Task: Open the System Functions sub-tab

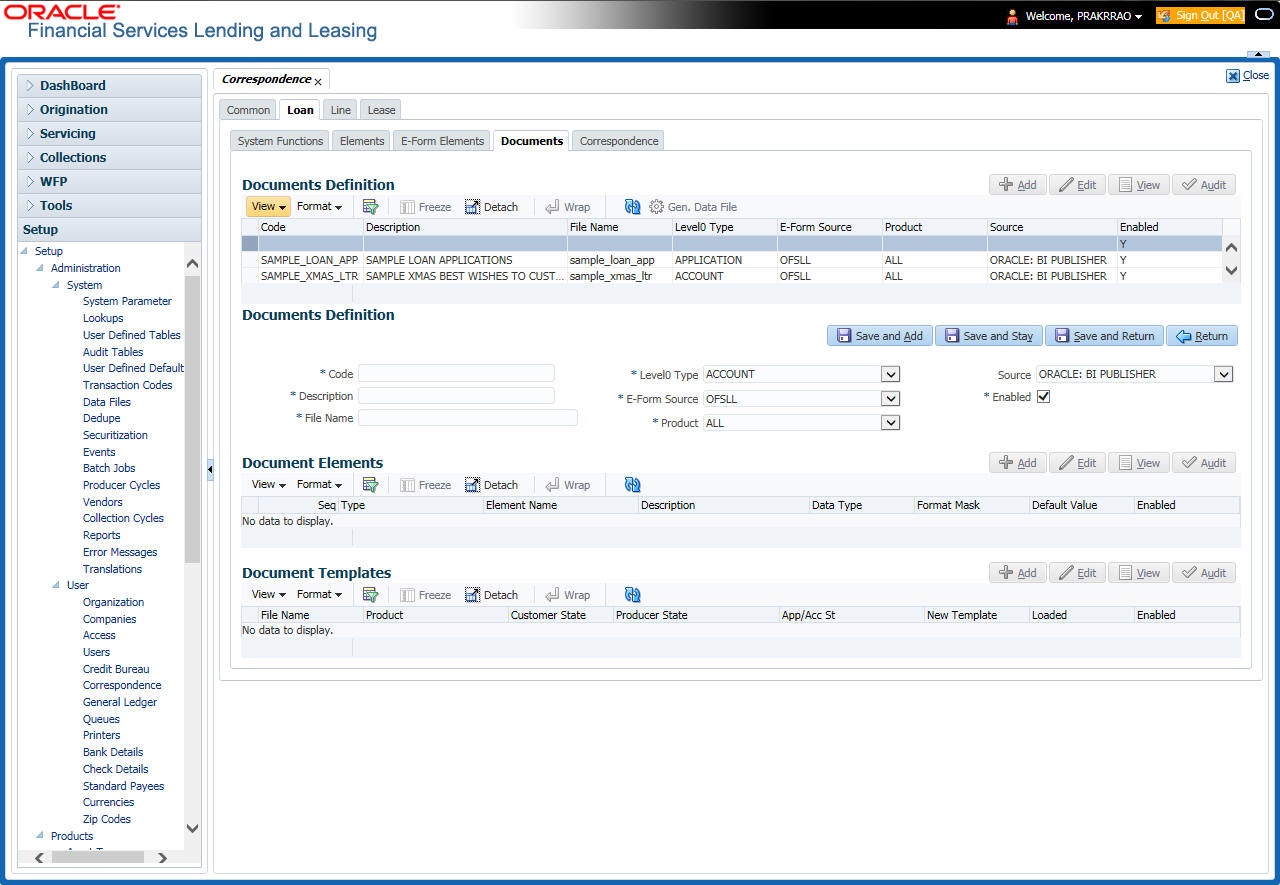Action: click(x=280, y=141)
